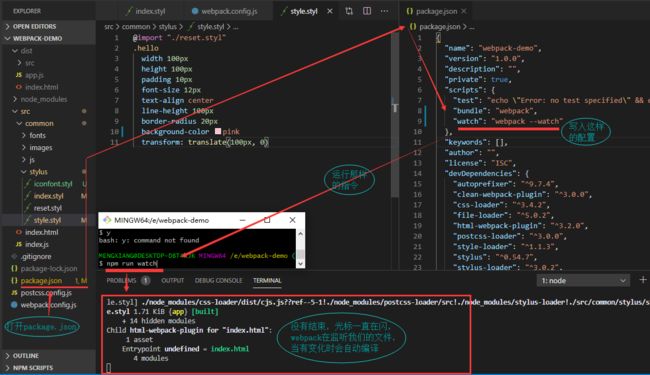Open app.js in the dist folder
This screenshot has height=375, width=650.
tap(34, 75)
